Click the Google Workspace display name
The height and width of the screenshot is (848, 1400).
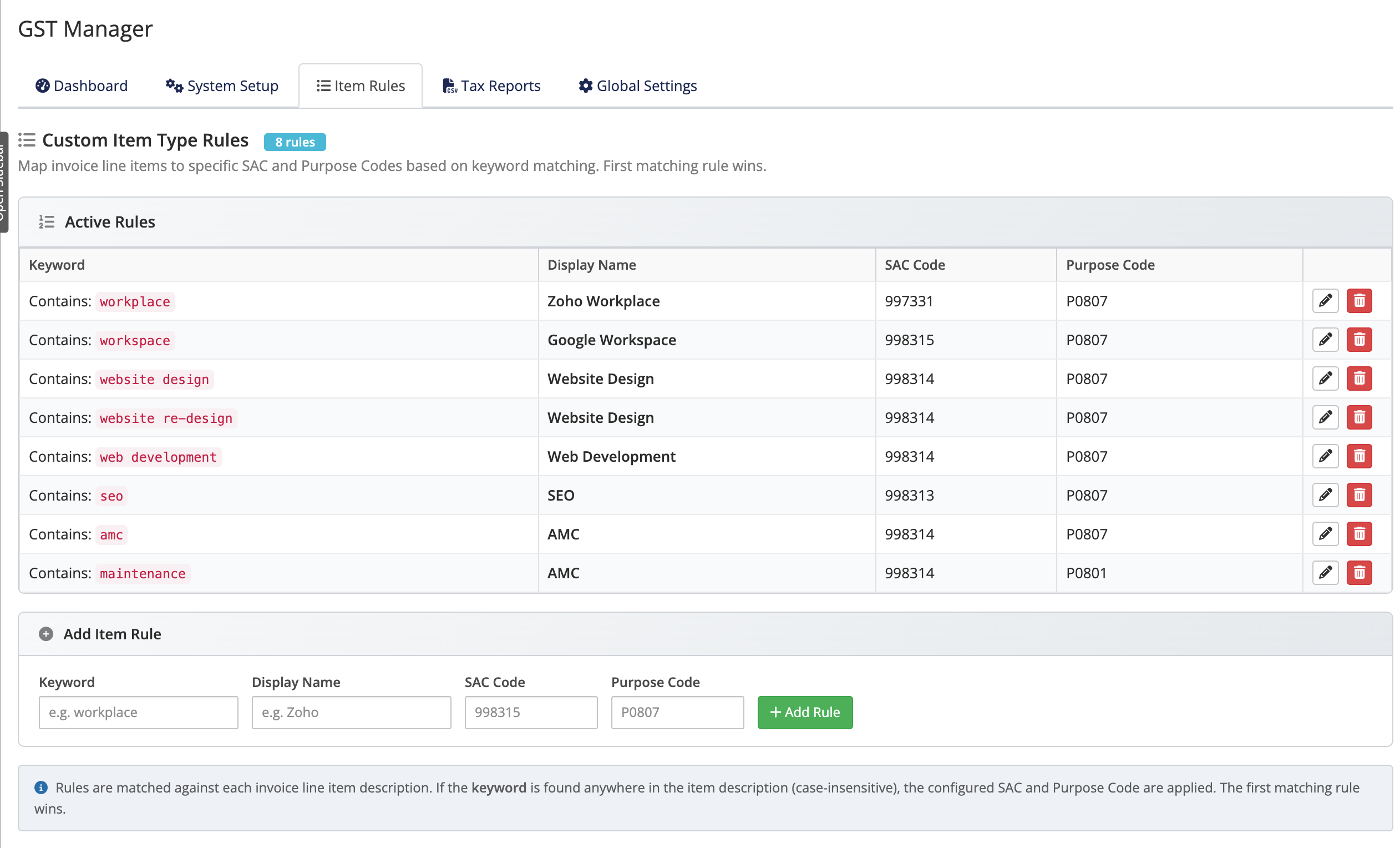click(611, 339)
